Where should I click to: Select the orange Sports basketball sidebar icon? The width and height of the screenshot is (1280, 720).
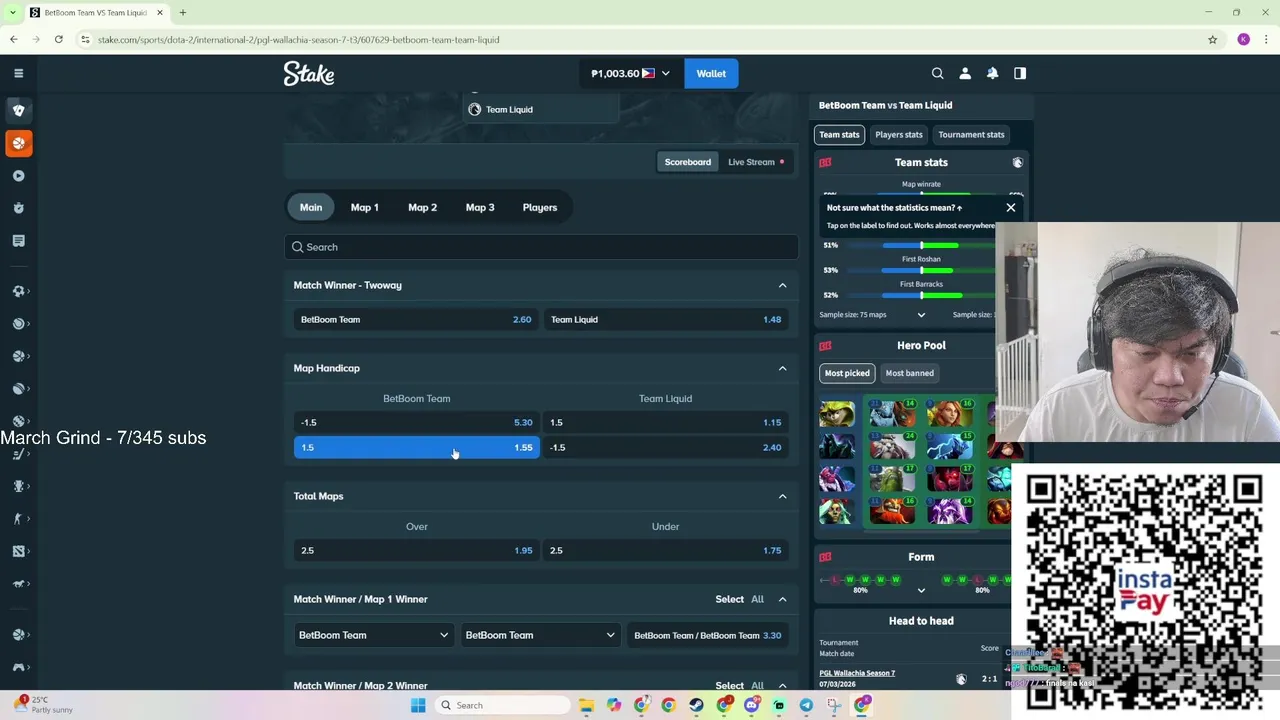pyautogui.click(x=18, y=143)
